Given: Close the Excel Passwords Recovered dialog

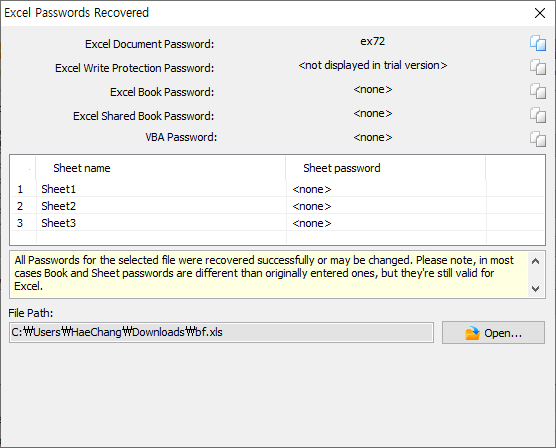Looking at the screenshot, I should click(x=540, y=13).
